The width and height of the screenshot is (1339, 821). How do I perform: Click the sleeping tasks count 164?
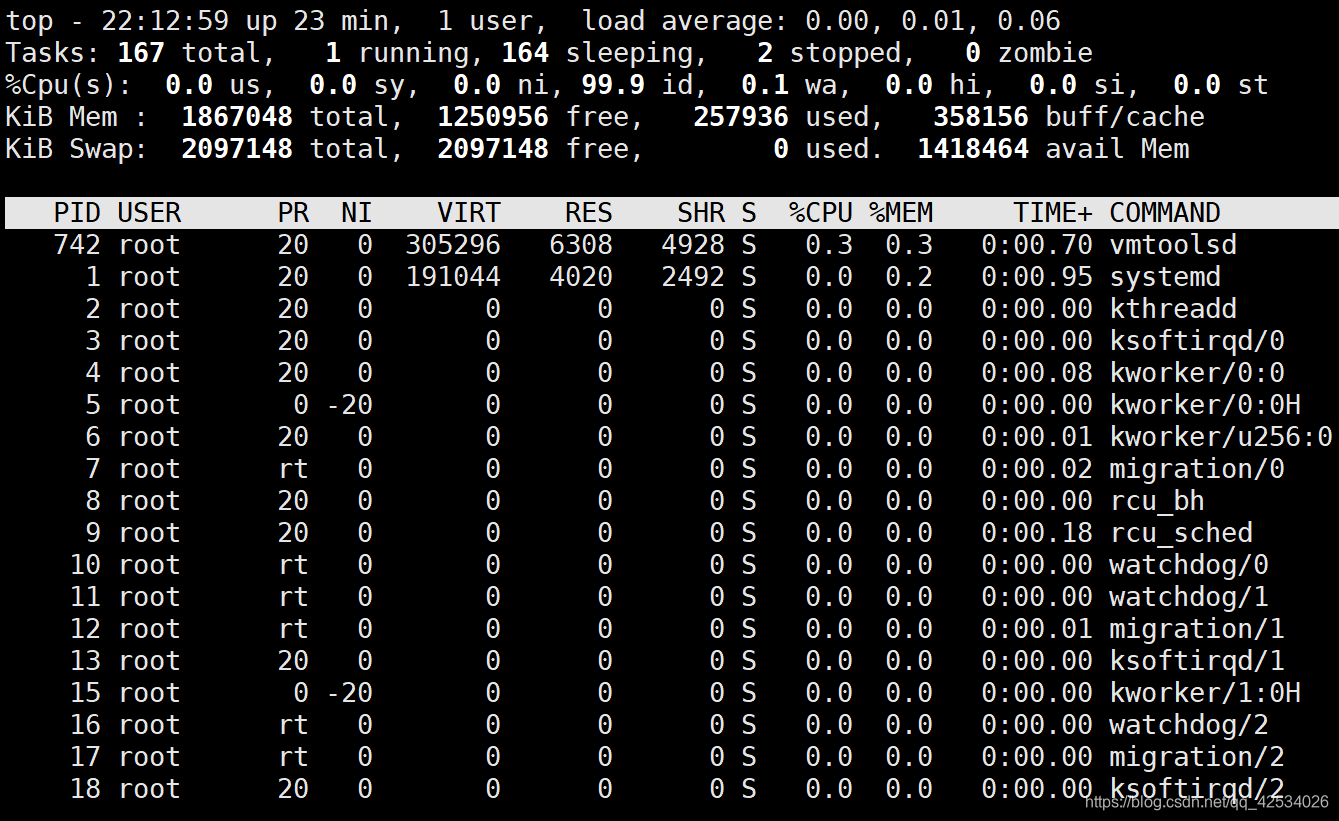click(525, 53)
